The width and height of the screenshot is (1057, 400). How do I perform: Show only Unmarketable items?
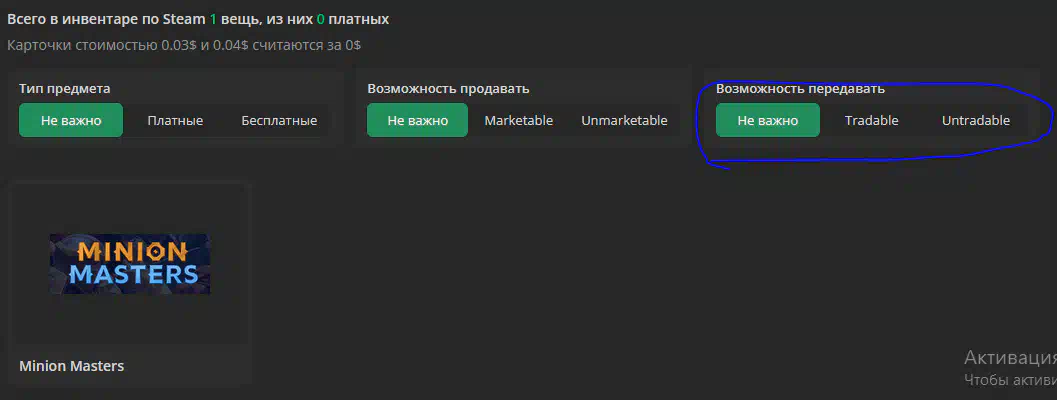tap(624, 120)
